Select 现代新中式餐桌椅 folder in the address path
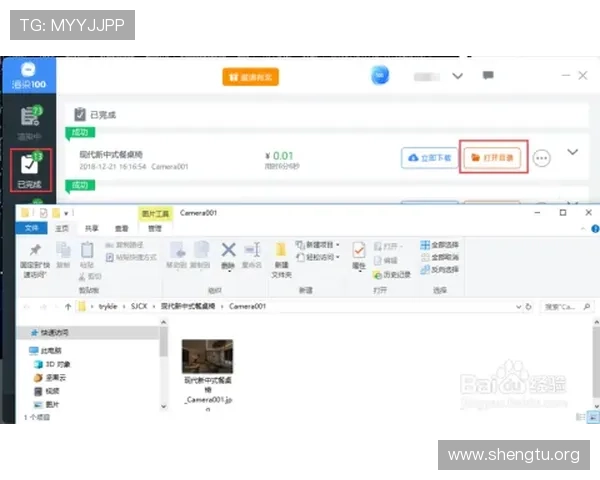 [188, 306]
